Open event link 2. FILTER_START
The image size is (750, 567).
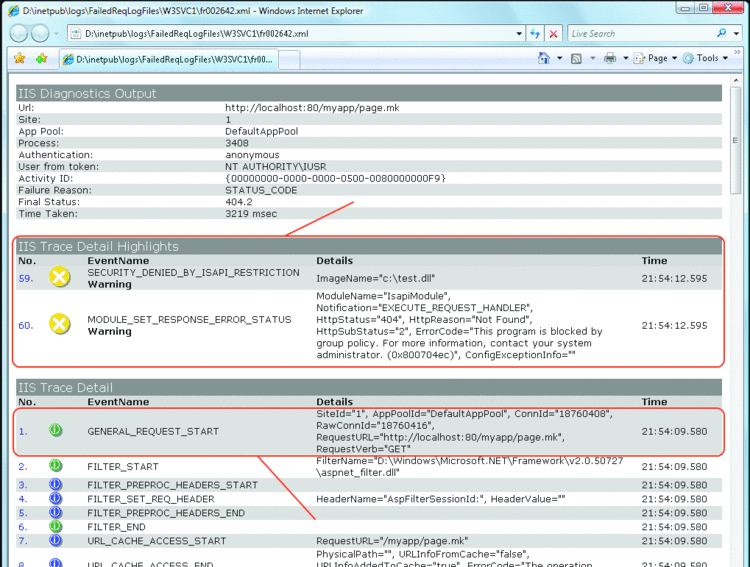point(23,467)
